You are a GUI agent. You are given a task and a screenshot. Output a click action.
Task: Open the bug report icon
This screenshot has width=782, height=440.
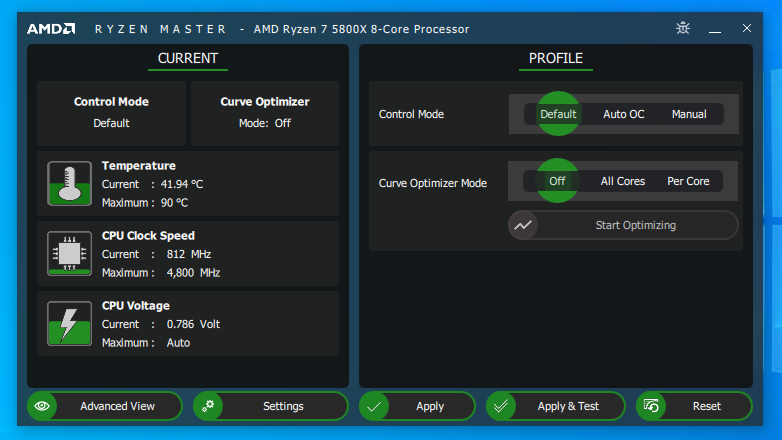[x=683, y=28]
